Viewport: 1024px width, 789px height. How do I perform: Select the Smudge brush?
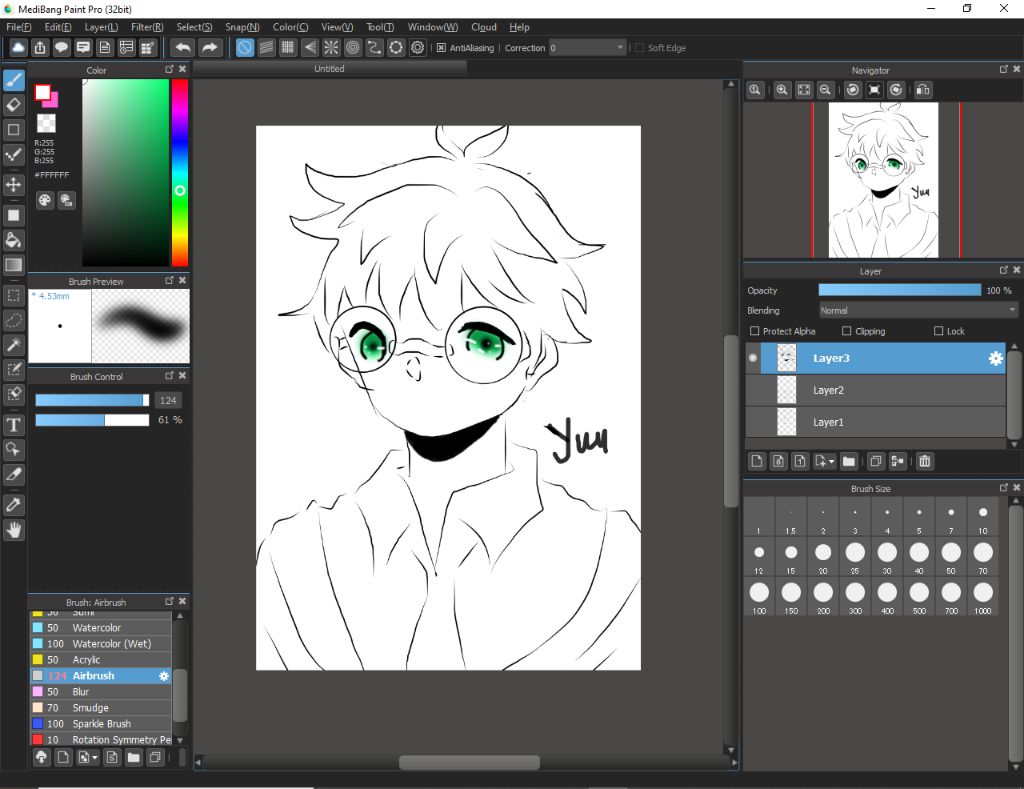click(101, 708)
